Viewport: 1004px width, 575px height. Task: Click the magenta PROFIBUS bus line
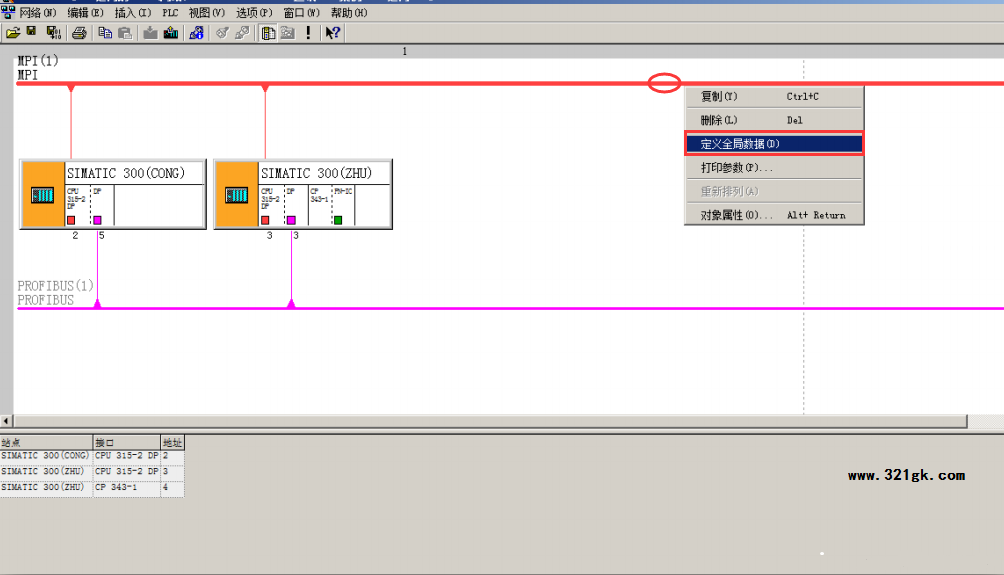tap(512, 309)
